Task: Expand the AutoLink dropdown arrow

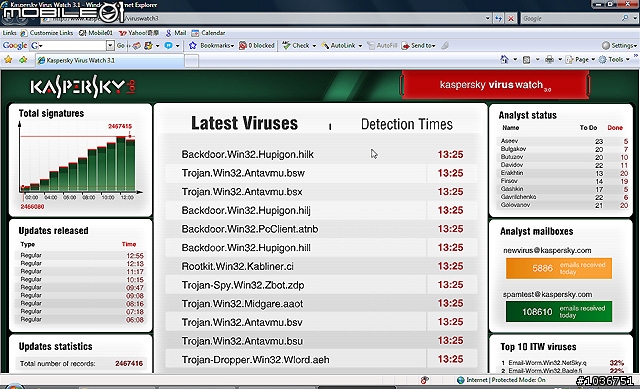Action: tap(360, 46)
